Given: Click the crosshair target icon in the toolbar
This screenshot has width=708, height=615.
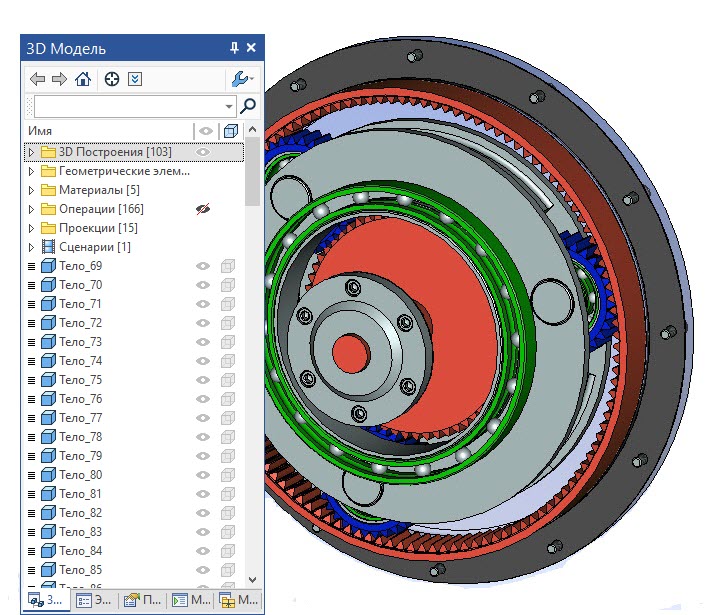Looking at the screenshot, I should [x=112, y=79].
